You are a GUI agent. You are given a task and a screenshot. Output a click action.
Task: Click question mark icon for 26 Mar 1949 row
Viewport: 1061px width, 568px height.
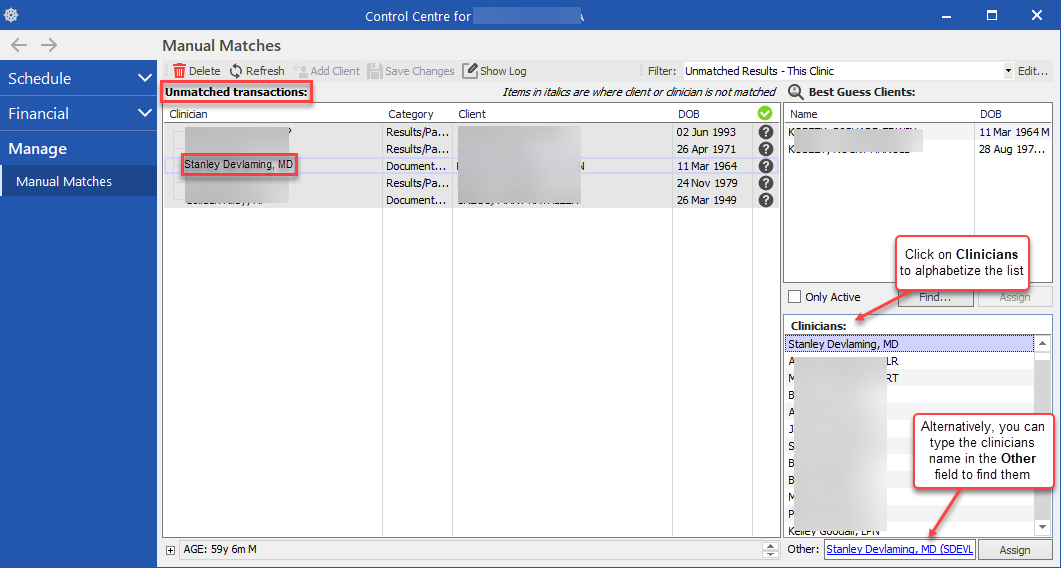click(x=766, y=200)
